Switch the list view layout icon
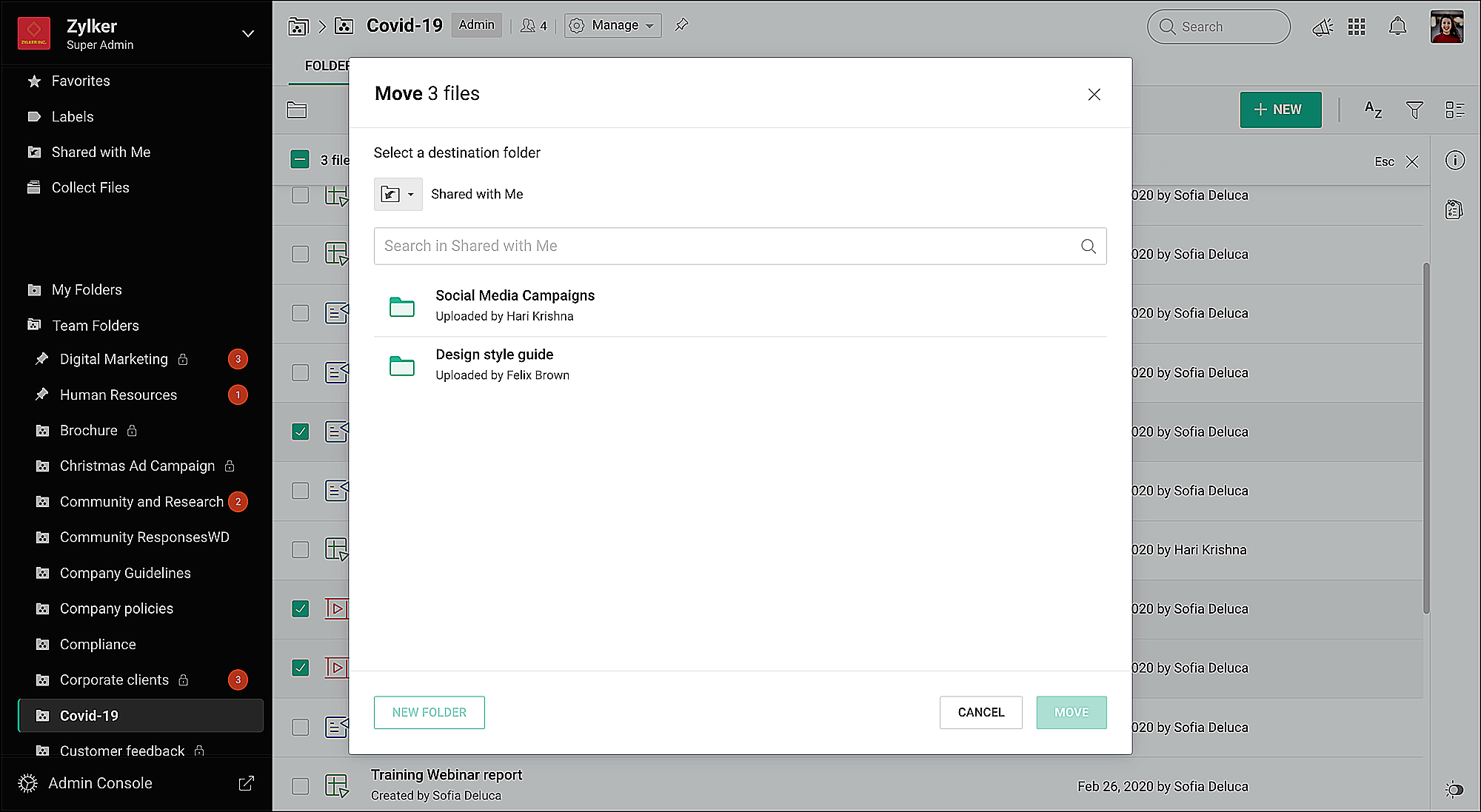Viewport: 1481px width, 812px height. pos(1454,110)
